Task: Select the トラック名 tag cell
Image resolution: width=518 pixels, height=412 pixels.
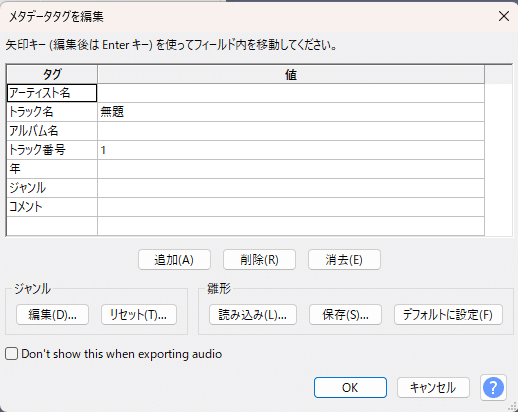Action: pos(52,112)
